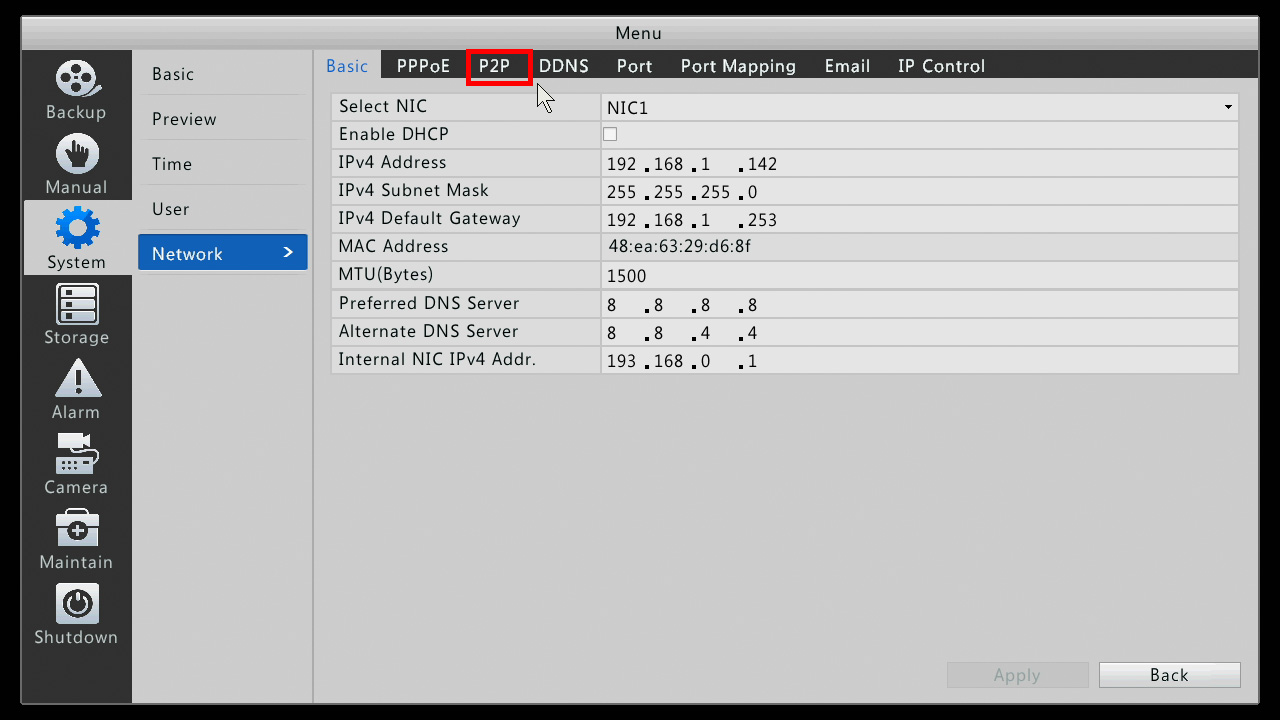Open the IP Control tab
This screenshot has width=1280, height=720.
coord(941,66)
